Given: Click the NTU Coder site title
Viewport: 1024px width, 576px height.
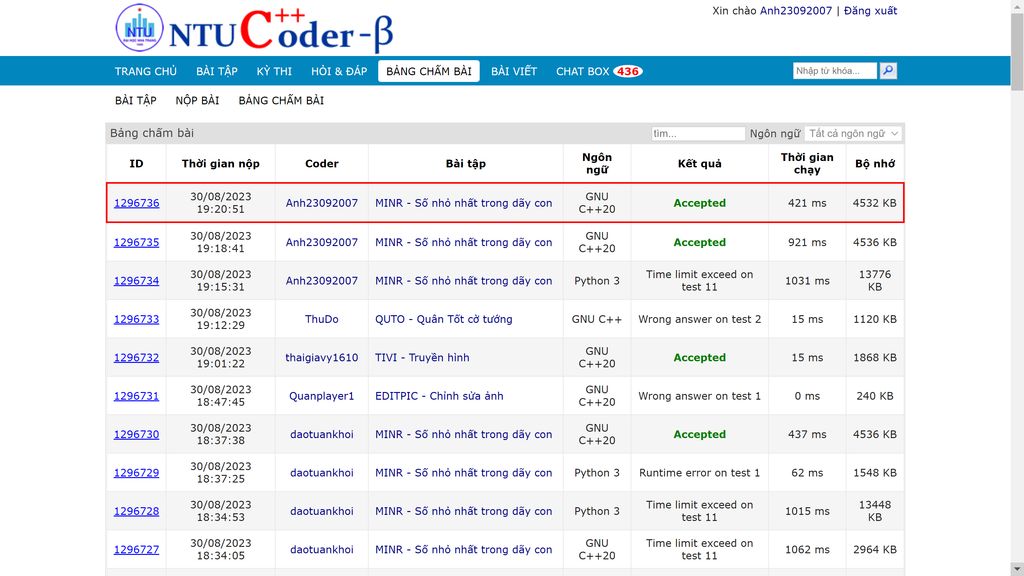Looking at the screenshot, I should pyautogui.click(x=281, y=31).
